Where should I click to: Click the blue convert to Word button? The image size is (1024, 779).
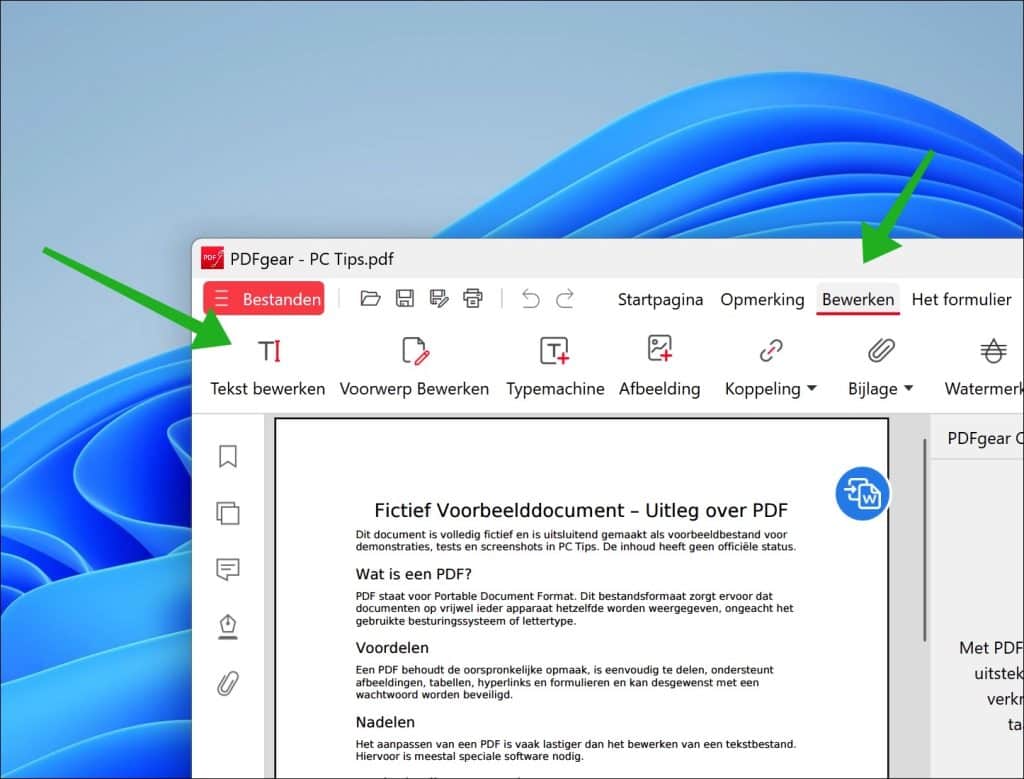(862, 494)
